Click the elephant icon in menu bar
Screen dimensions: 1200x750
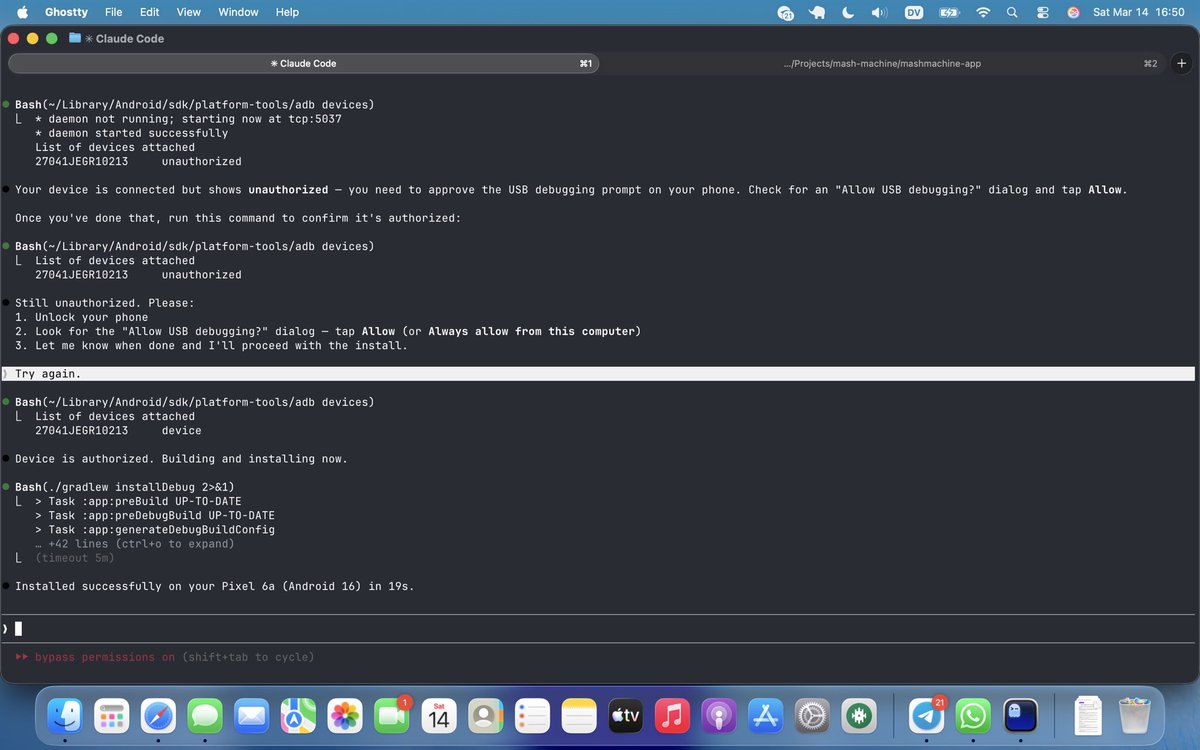tap(817, 12)
